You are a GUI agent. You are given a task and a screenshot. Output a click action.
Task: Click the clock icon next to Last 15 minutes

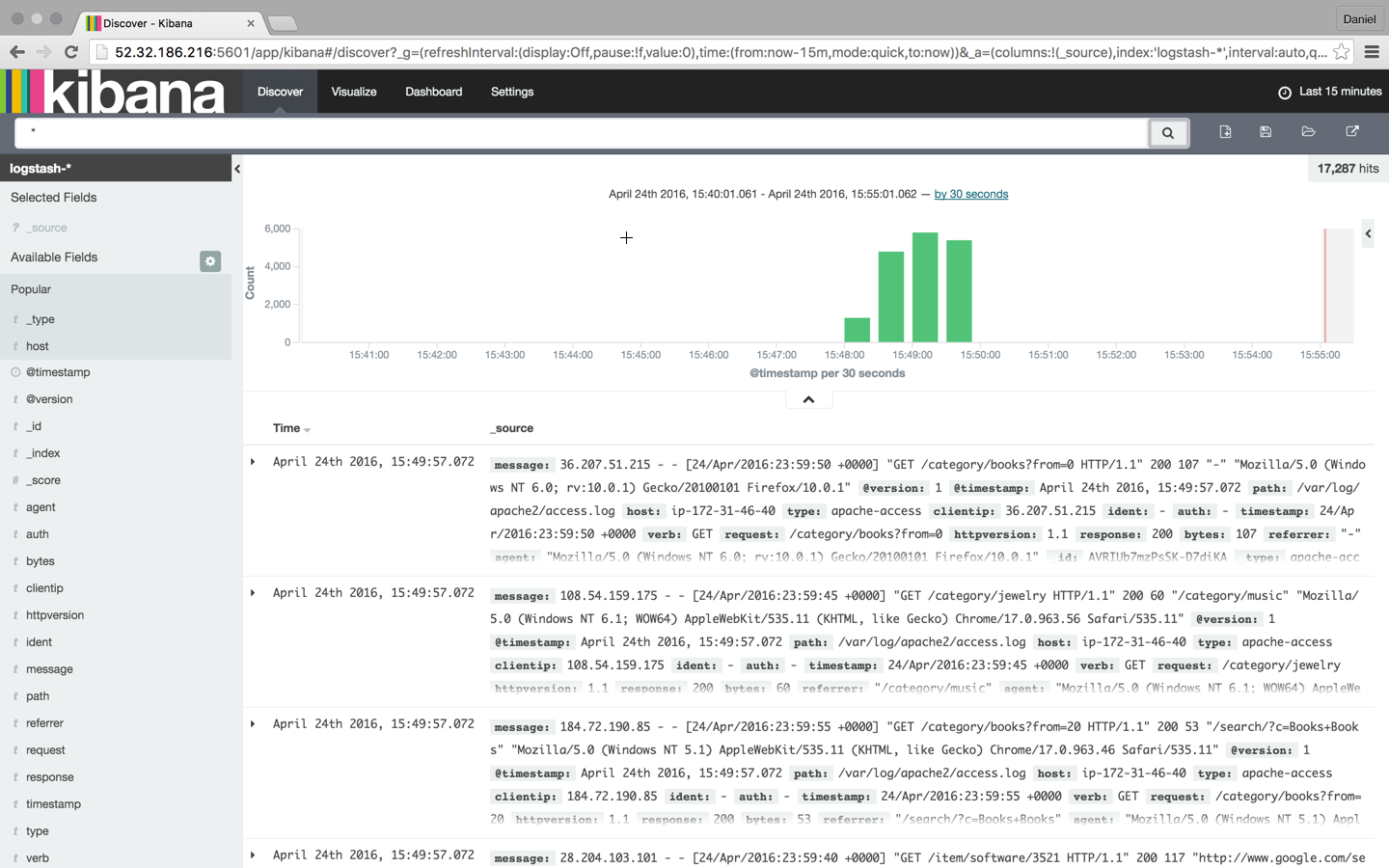coord(1283,92)
